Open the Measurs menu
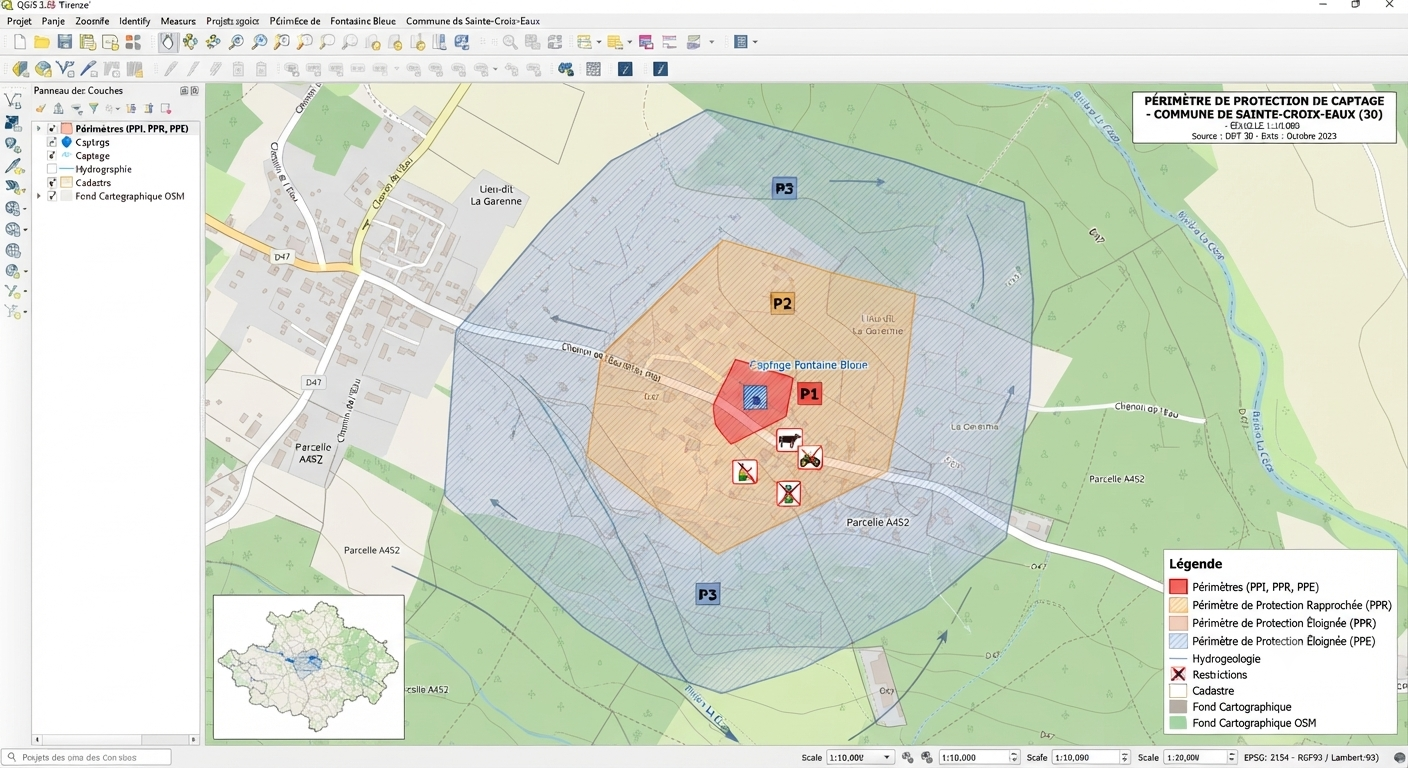 pos(178,21)
